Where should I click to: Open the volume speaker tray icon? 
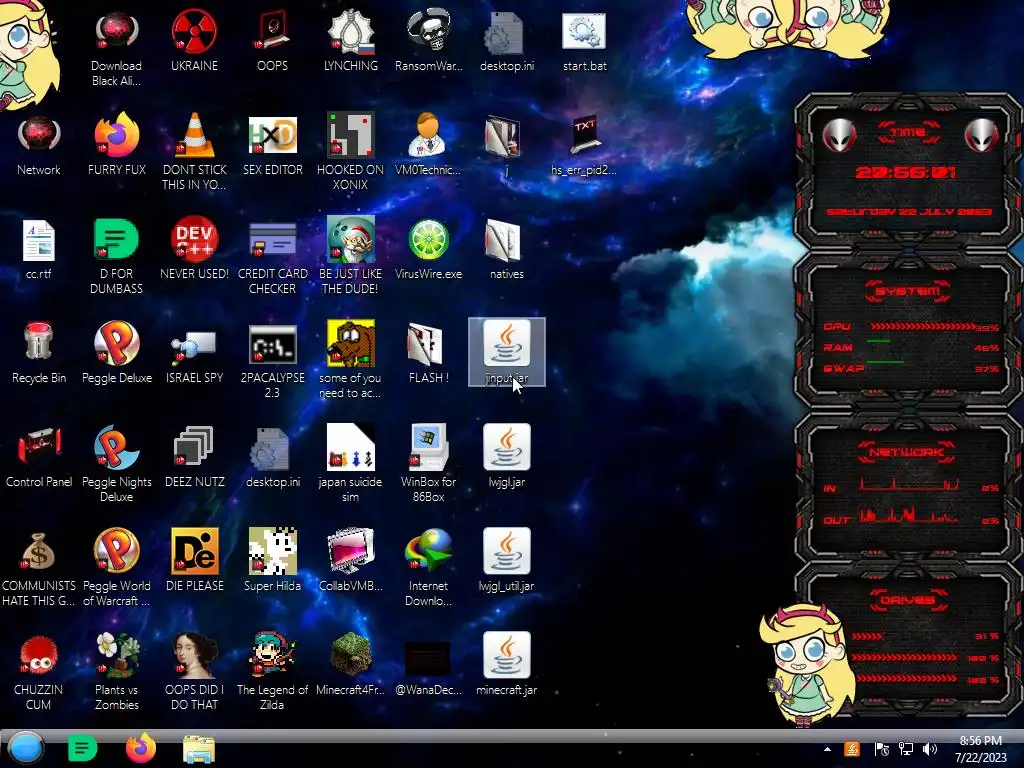[x=930, y=749]
